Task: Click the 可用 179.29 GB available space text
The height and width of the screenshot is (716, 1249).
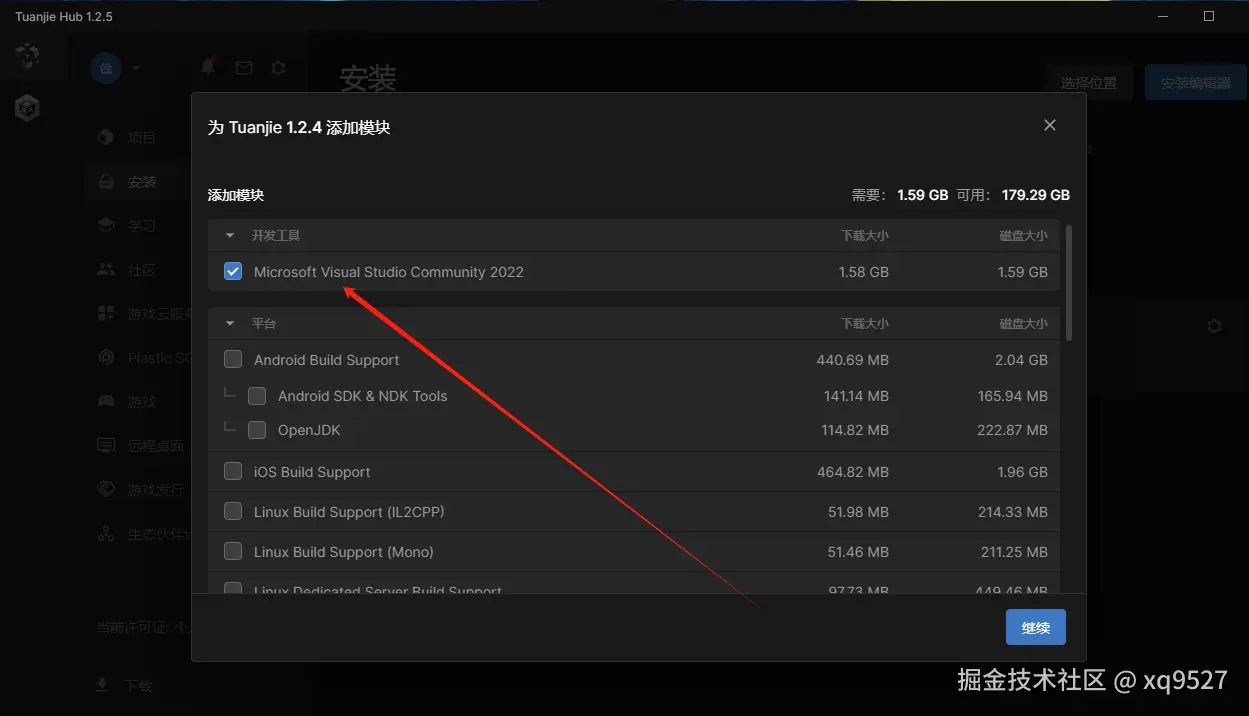Action: tap(1013, 195)
